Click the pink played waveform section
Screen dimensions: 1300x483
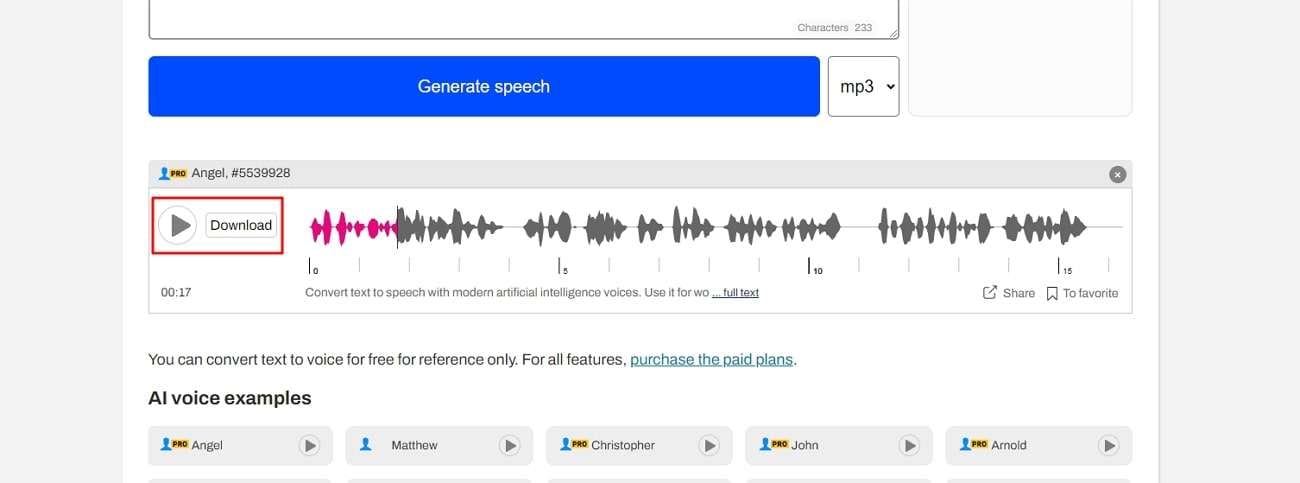click(350, 228)
